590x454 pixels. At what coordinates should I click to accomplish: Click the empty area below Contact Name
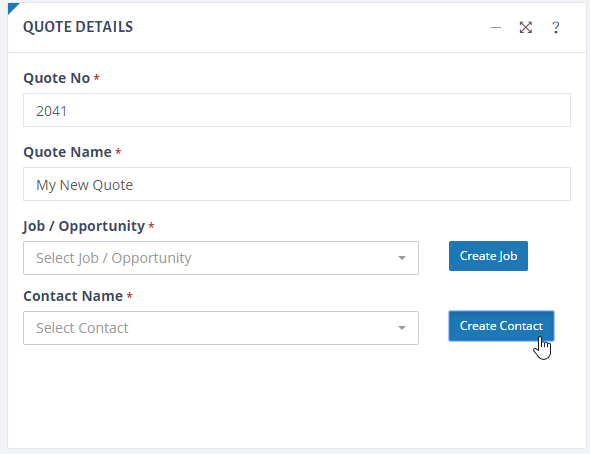[297, 395]
